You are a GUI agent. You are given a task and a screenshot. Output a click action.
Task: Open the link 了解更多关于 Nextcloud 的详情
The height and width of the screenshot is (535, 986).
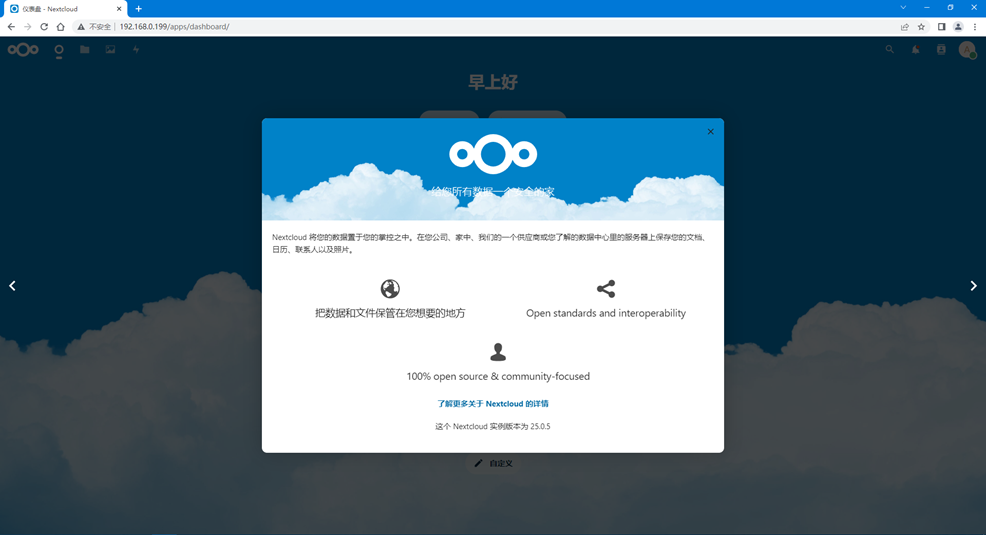click(x=493, y=404)
